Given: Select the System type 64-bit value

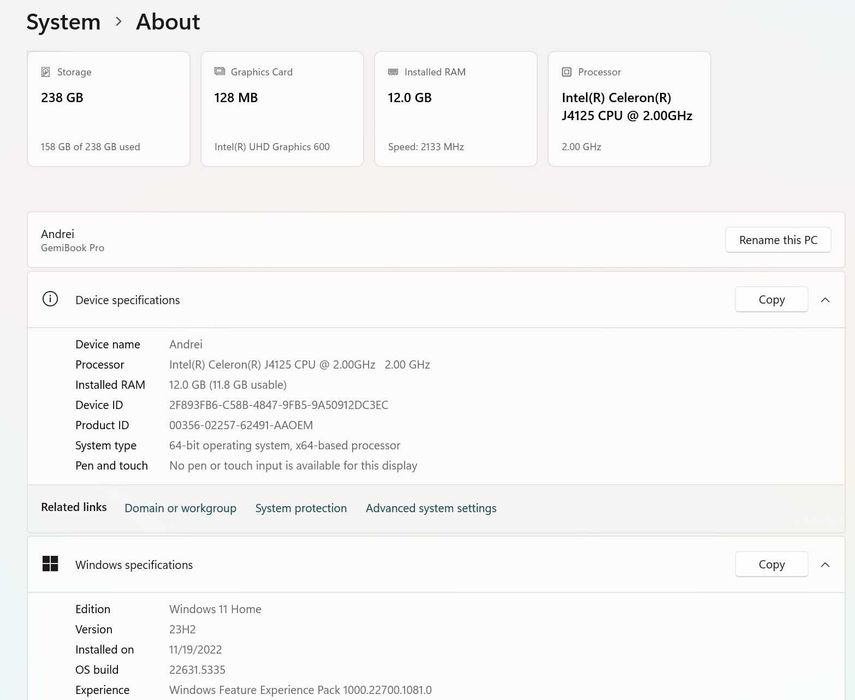Looking at the screenshot, I should tap(285, 445).
